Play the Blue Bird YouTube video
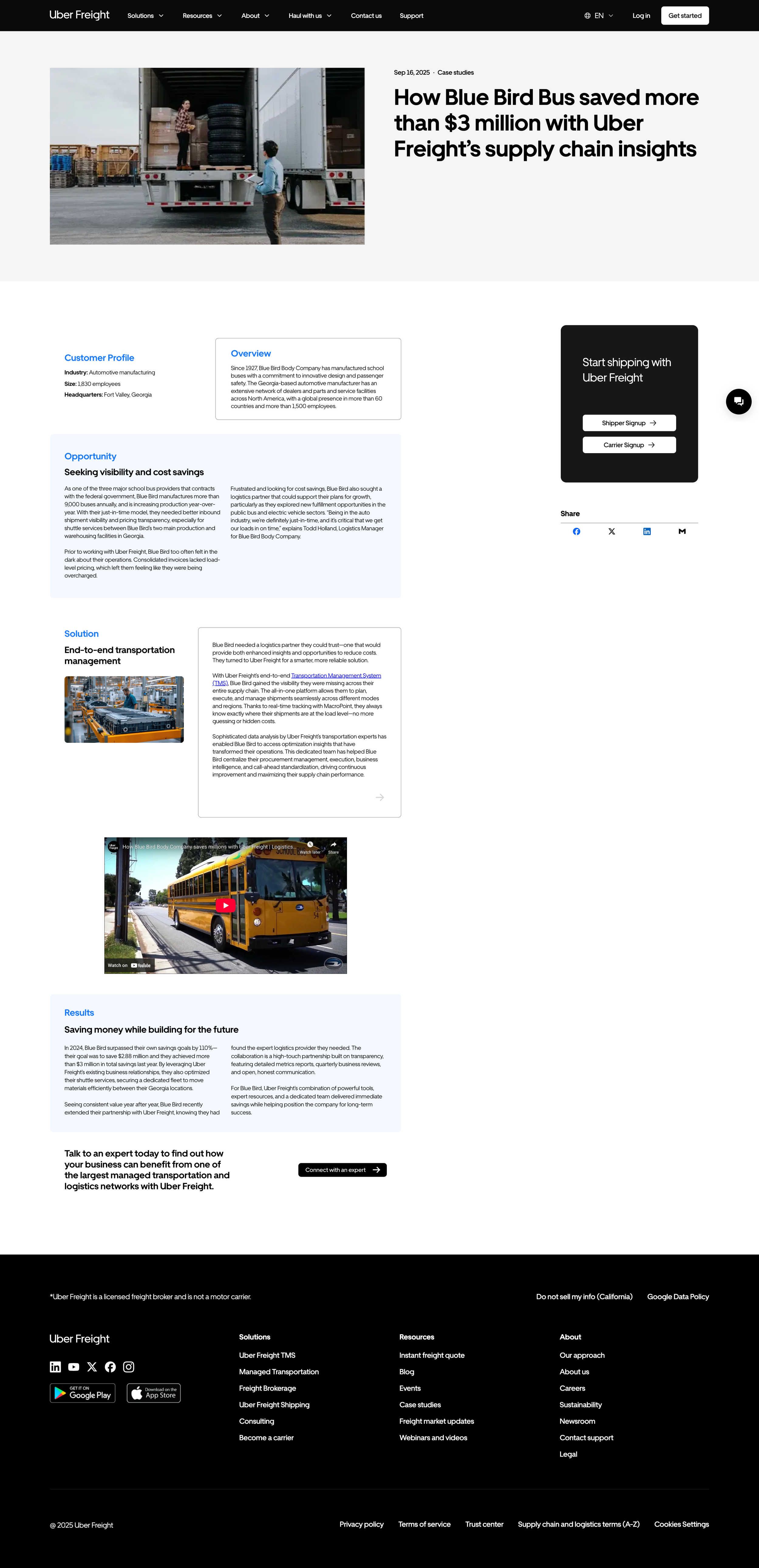Screen dimensions: 759x1568 (225, 905)
